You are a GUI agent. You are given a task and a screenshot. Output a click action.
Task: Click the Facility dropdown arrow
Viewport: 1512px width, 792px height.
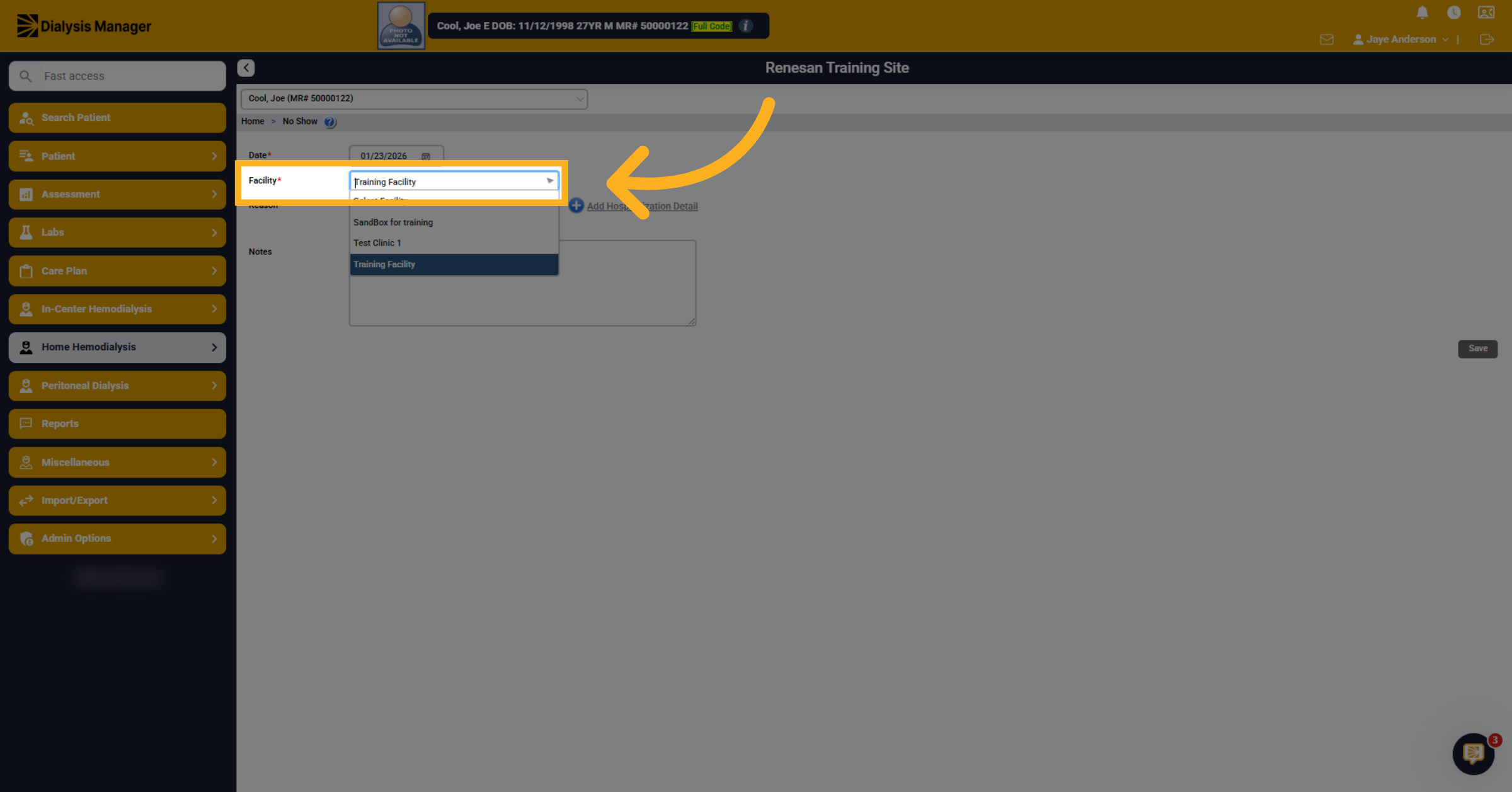pos(550,181)
